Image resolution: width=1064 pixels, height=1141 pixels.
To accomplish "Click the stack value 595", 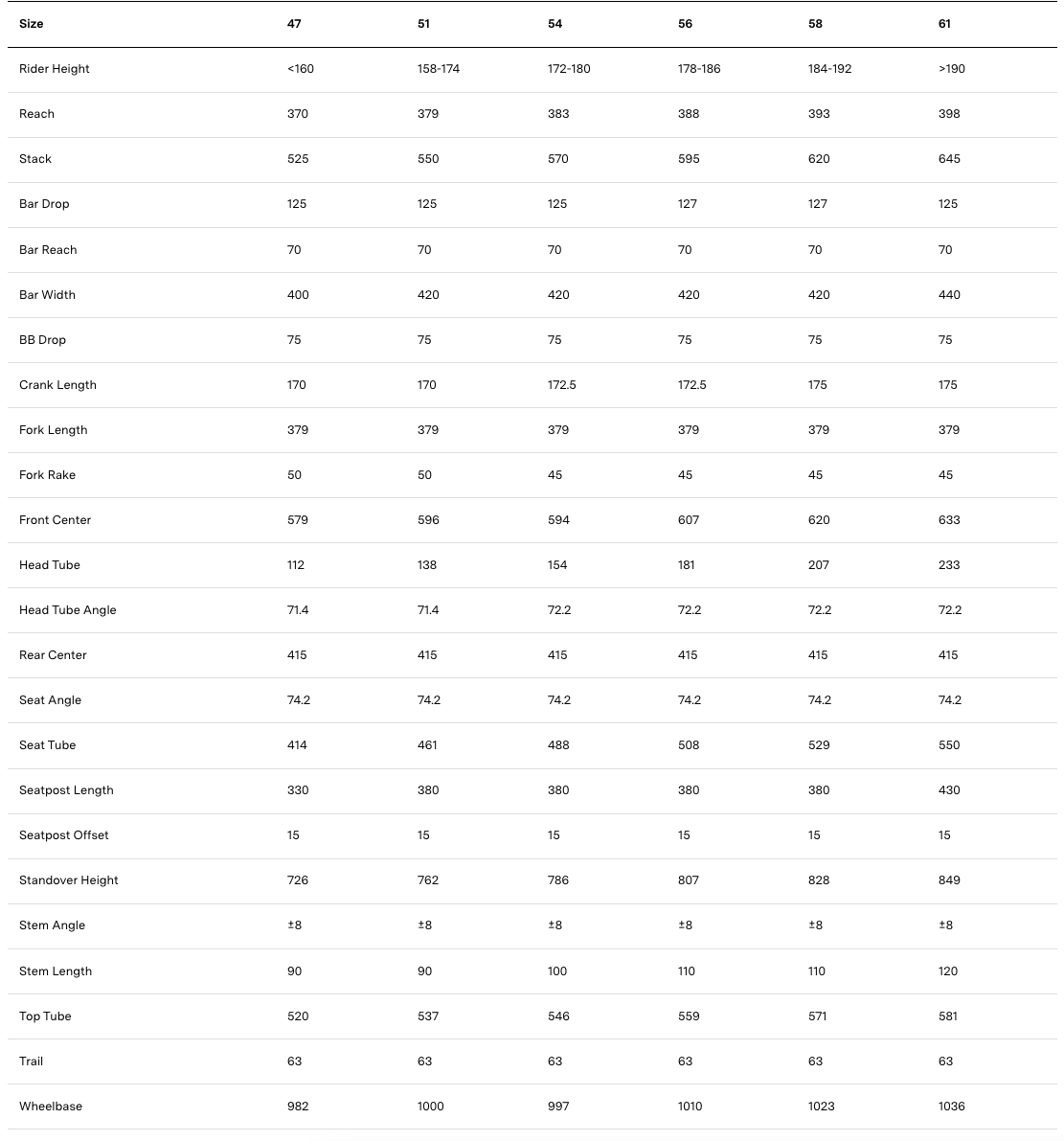I will click(x=689, y=159).
